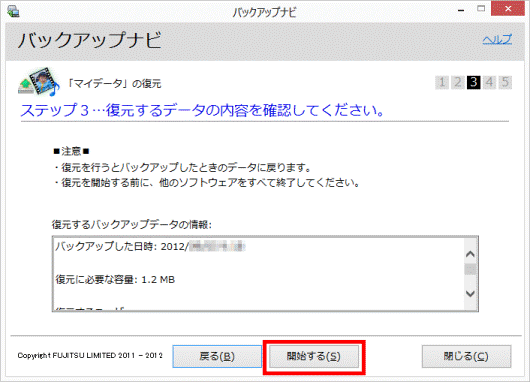This screenshot has width=530, height=382.
Task: Click step indicator number 4
Action: [489, 82]
